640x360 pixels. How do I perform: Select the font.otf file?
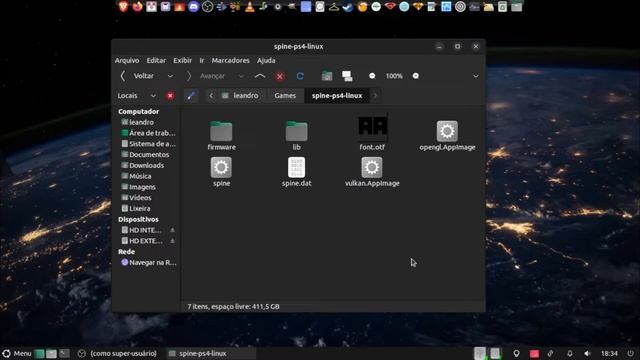tap(372, 133)
